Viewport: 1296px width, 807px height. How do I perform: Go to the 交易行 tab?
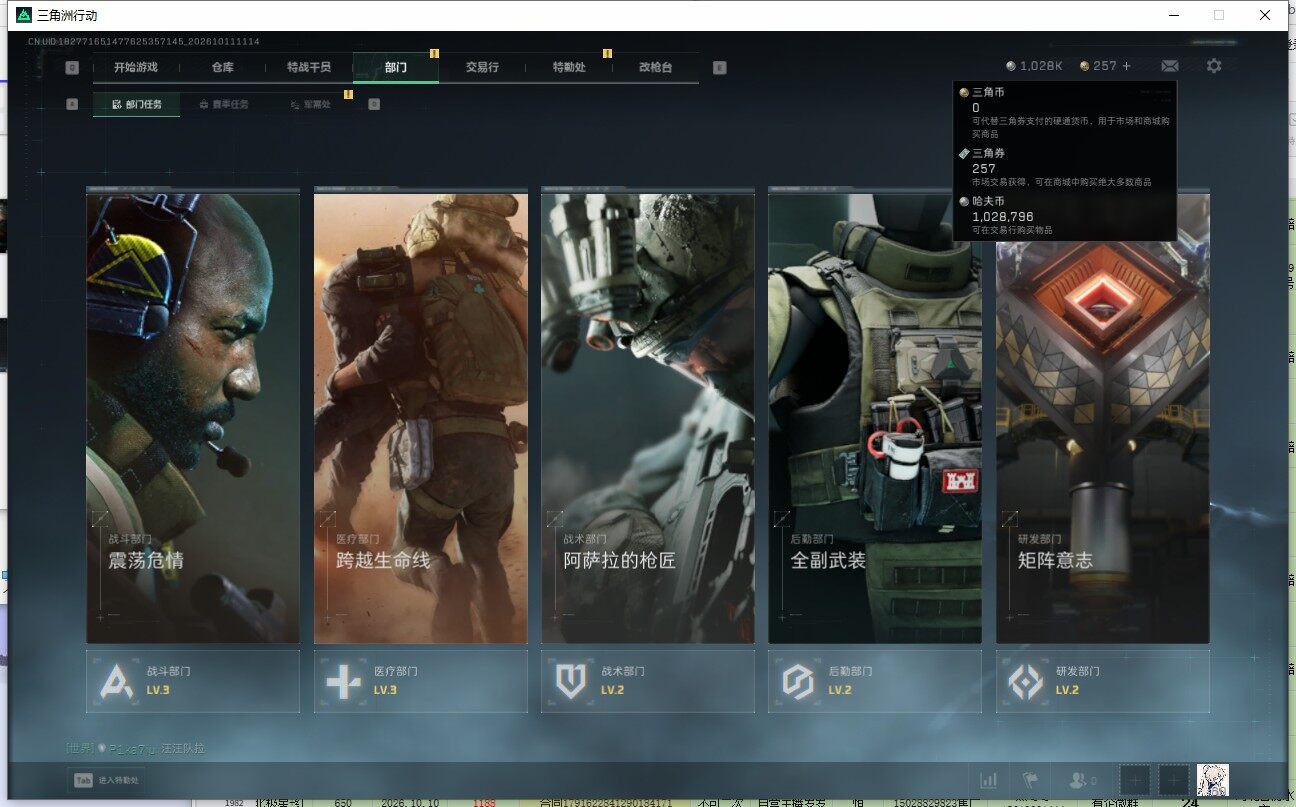(482, 68)
